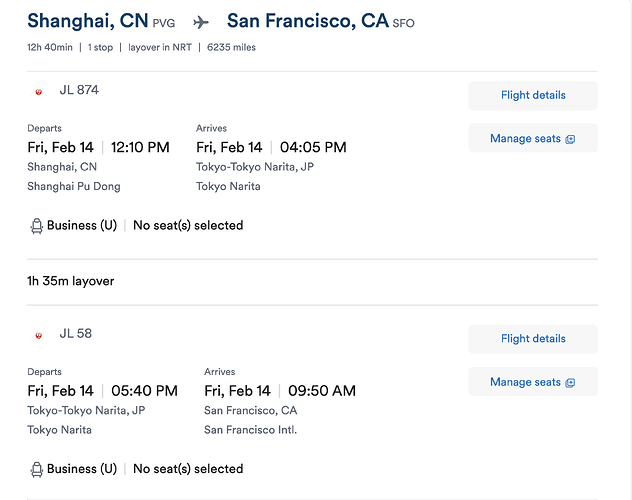Click the 12:10 PM departure time
The height and width of the screenshot is (500, 632).
click(x=140, y=147)
